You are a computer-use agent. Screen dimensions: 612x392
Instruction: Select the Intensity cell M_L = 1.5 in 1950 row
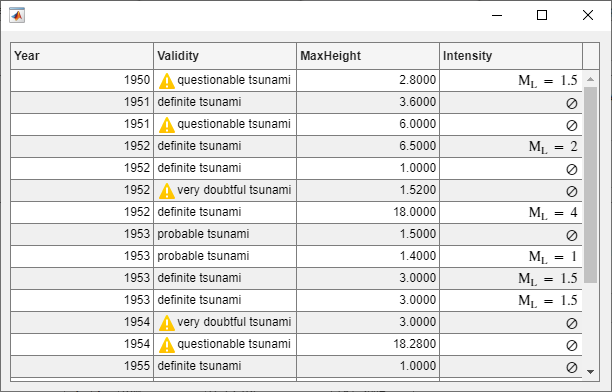tap(511, 80)
